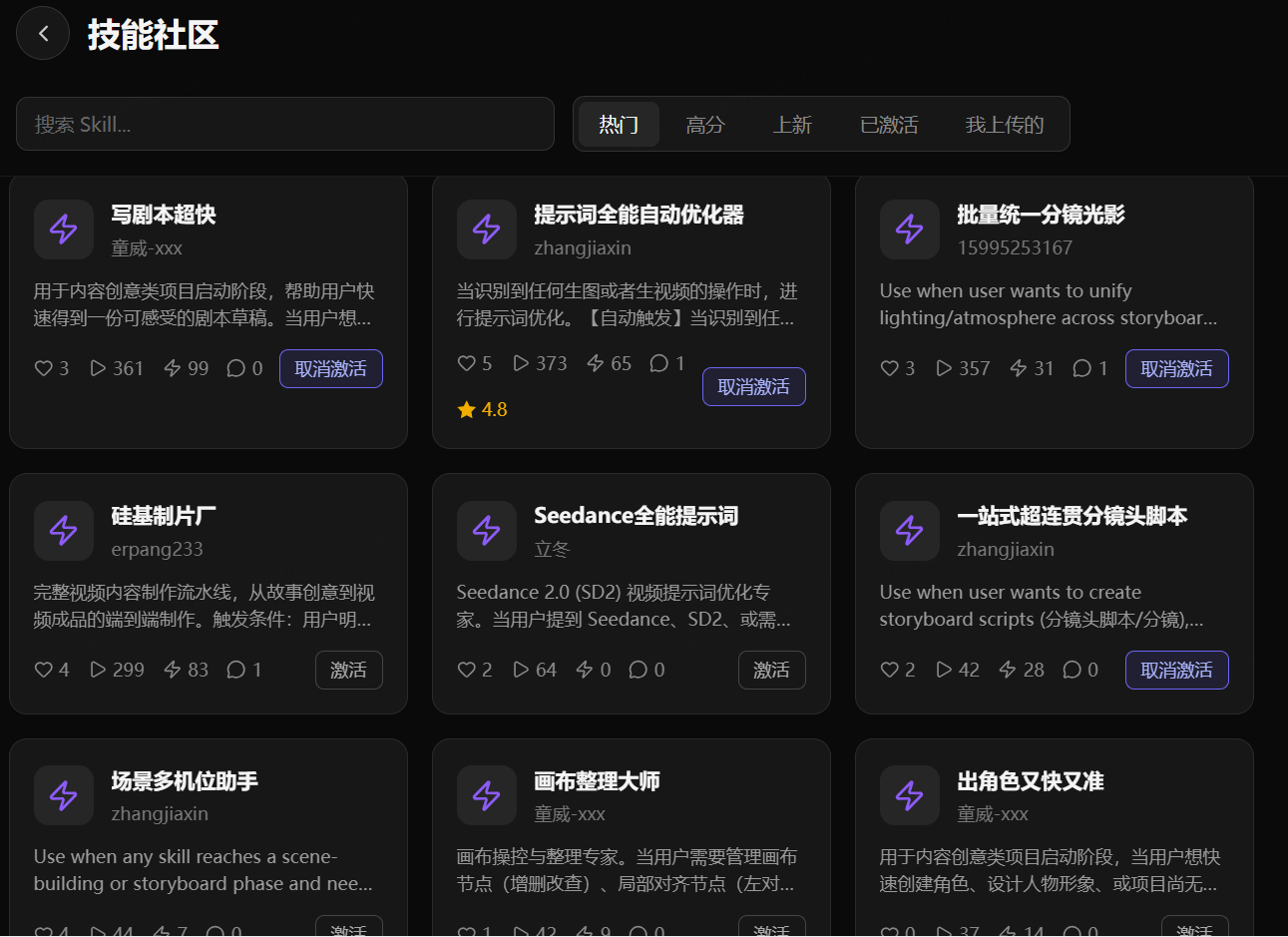Click the comment icon on 提示词全能自动优化器
This screenshot has height=937, width=1288.
pos(658,362)
